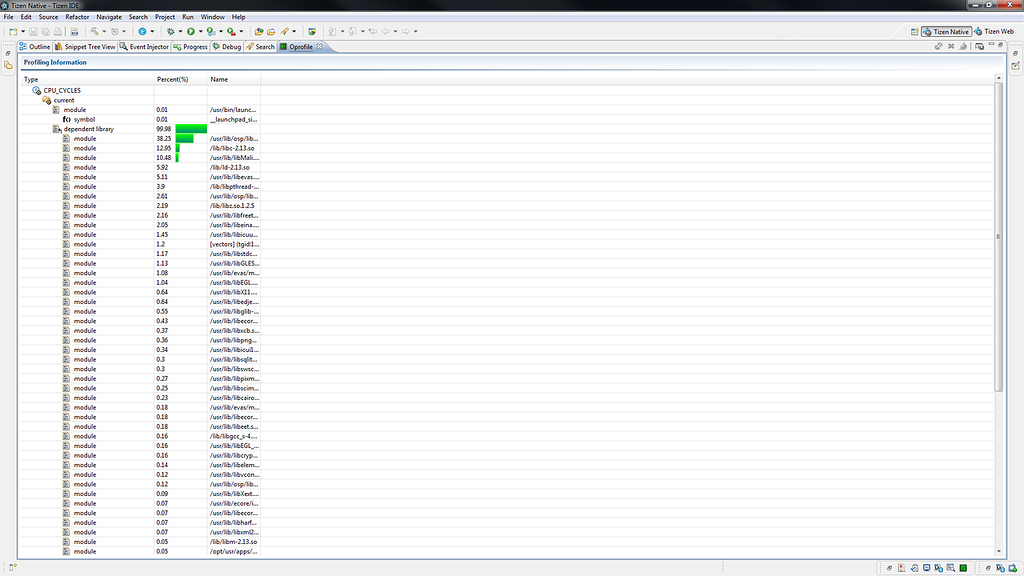Open the Help menu

point(238,17)
